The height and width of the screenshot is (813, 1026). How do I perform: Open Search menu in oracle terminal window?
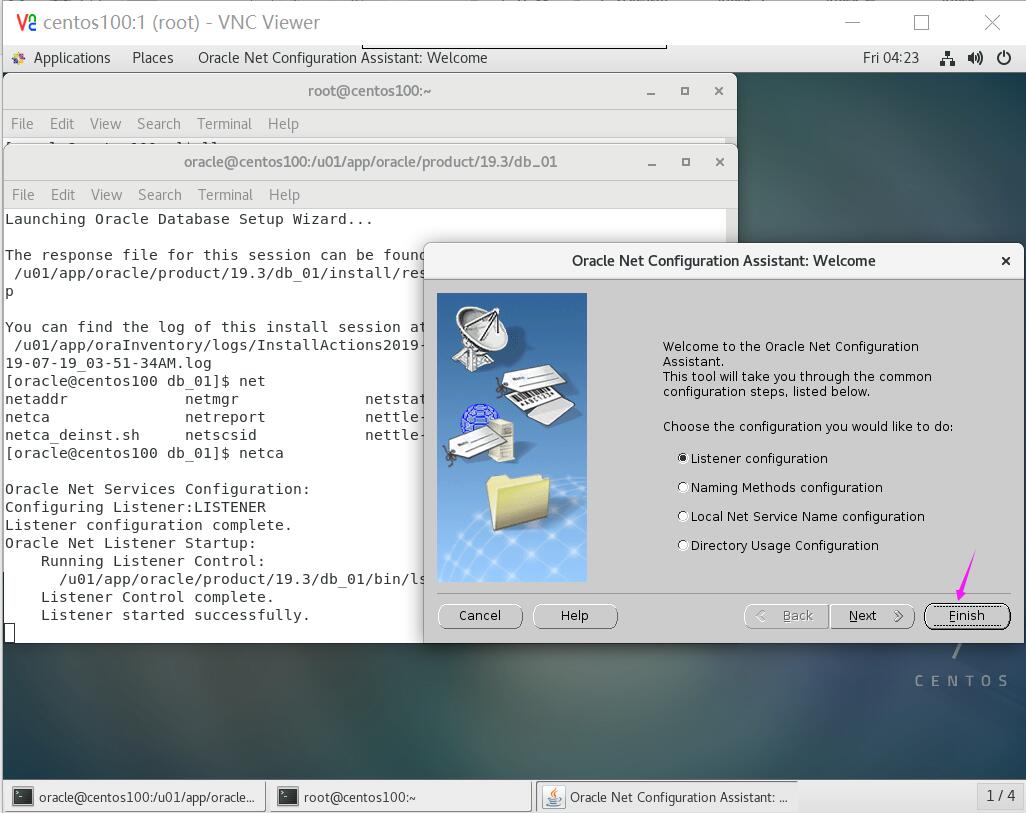tap(160, 194)
